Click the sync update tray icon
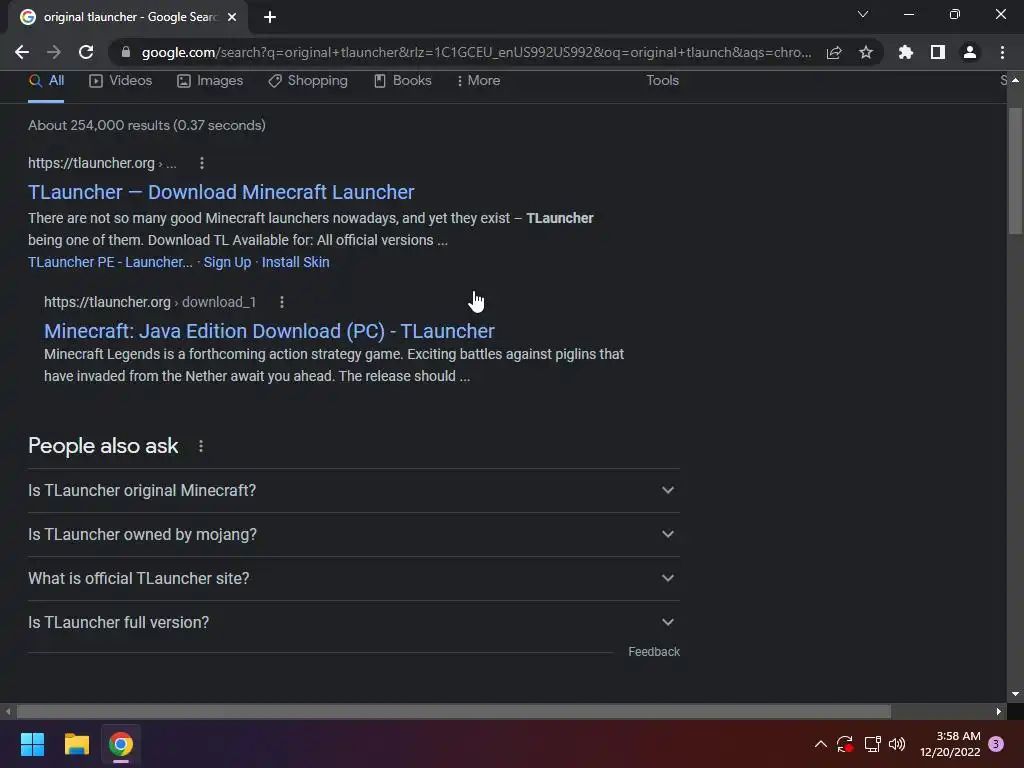The height and width of the screenshot is (768, 1024). 845,744
